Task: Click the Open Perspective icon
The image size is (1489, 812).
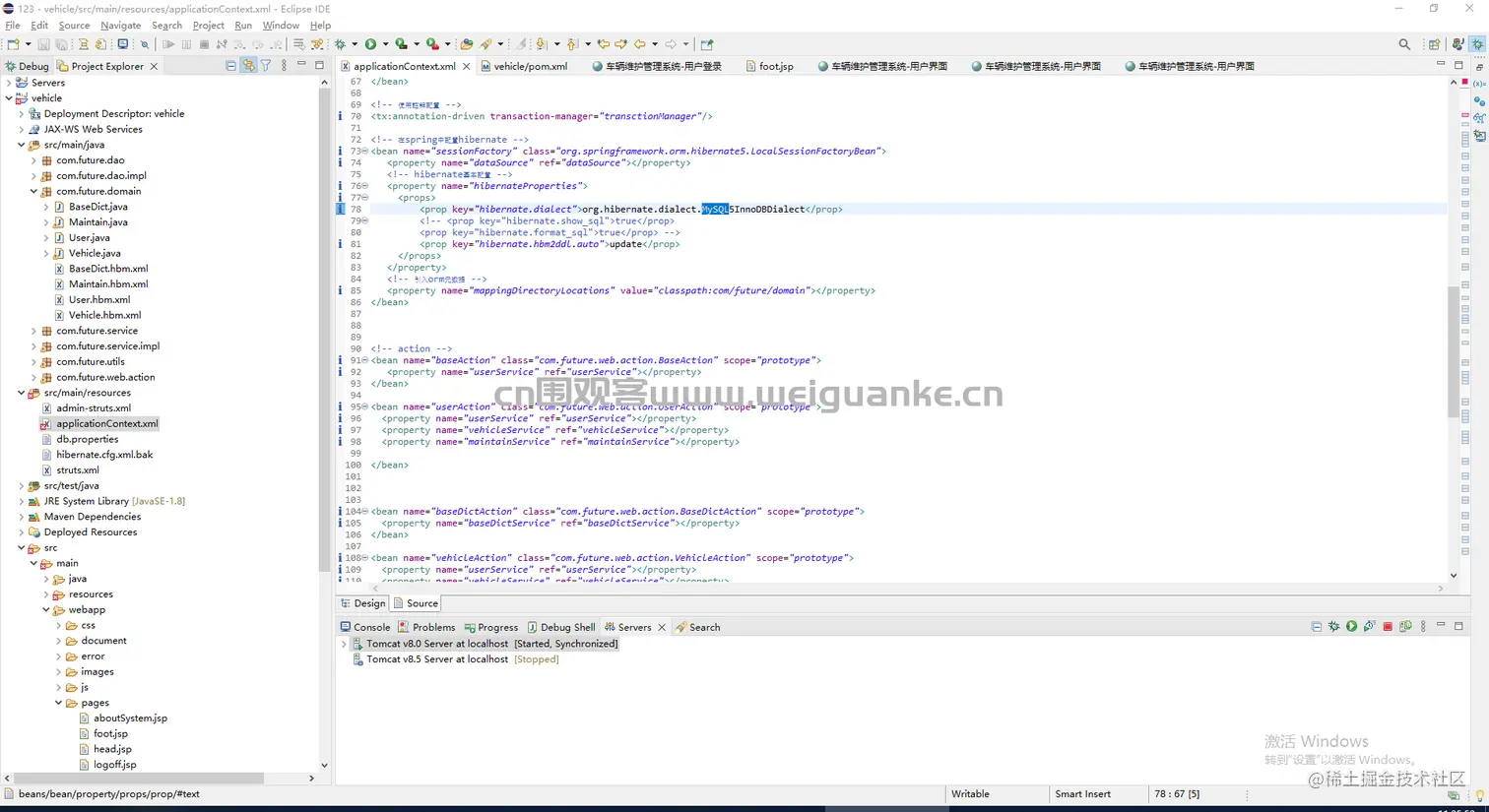Action: click(1434, 44)
